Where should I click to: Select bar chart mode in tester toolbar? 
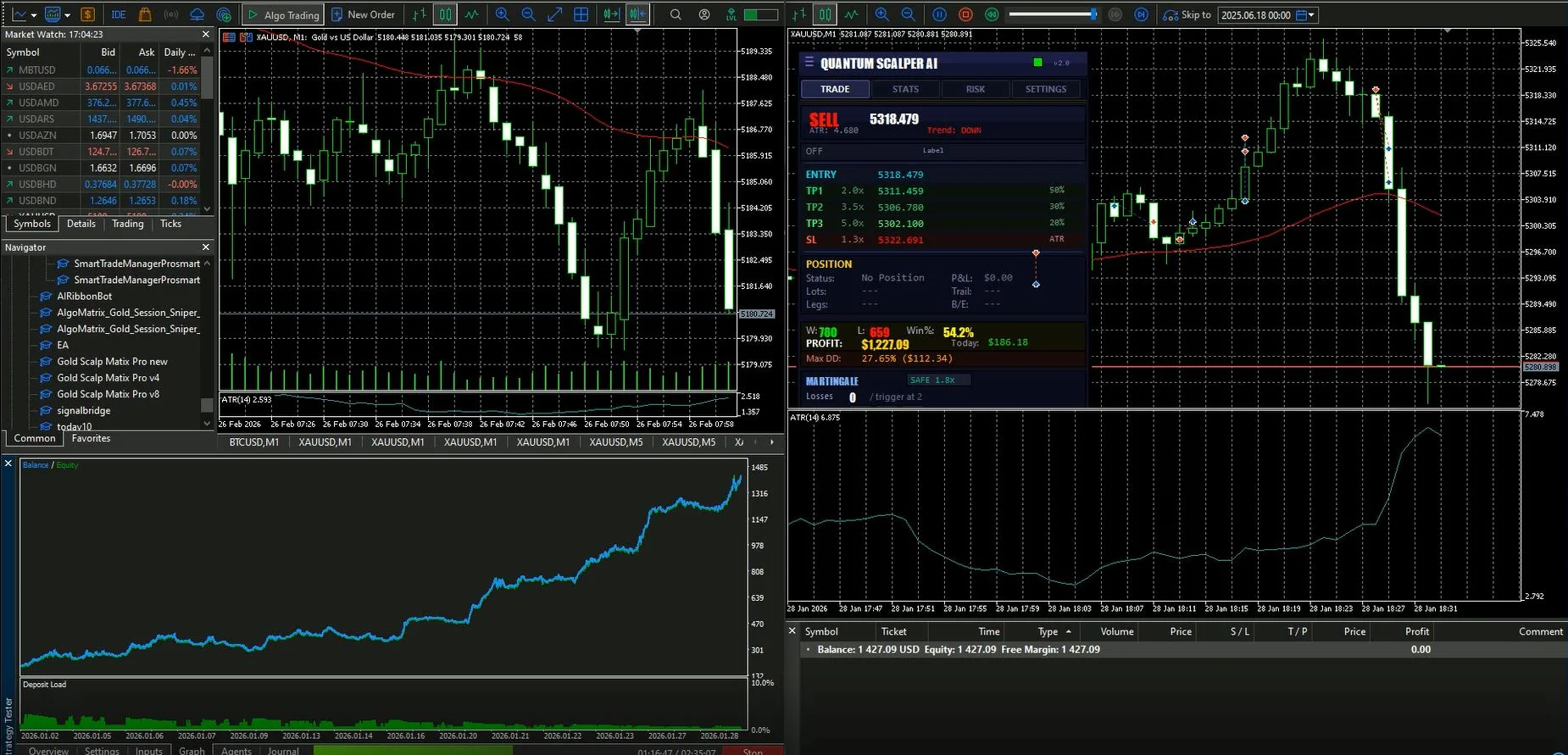(799, 14)
